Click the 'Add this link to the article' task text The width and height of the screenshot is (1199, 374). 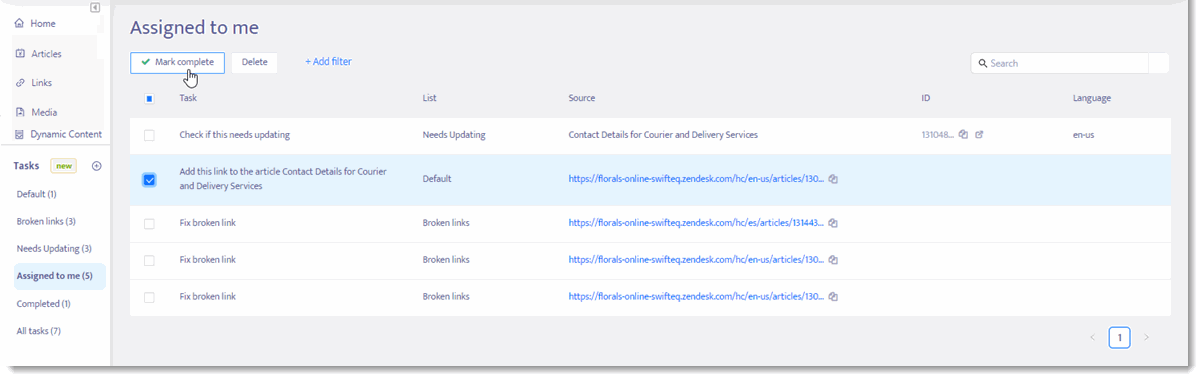(x=283, y=179)
